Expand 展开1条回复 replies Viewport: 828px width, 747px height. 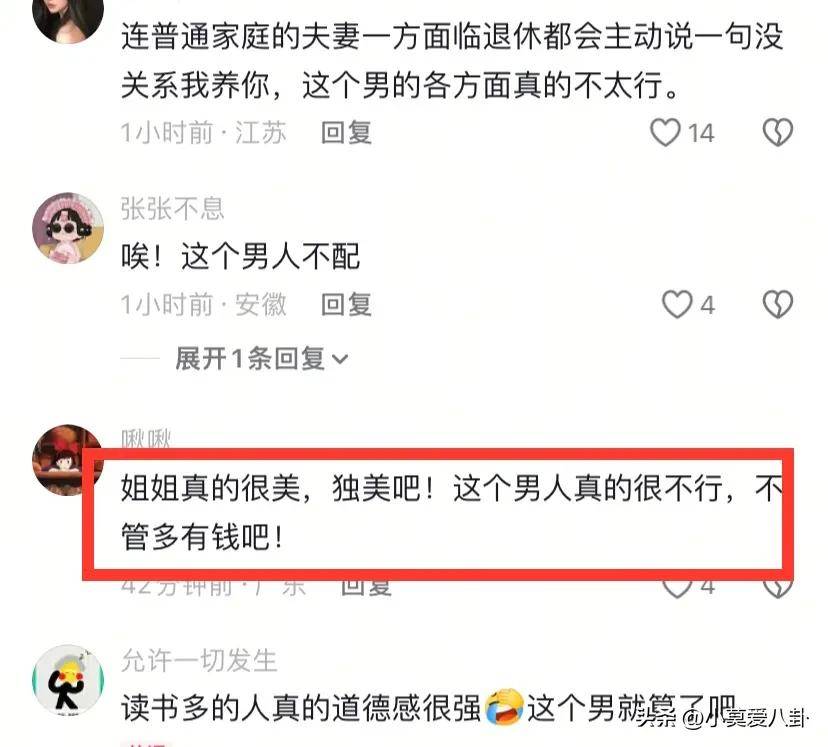(x=261, y=359)
